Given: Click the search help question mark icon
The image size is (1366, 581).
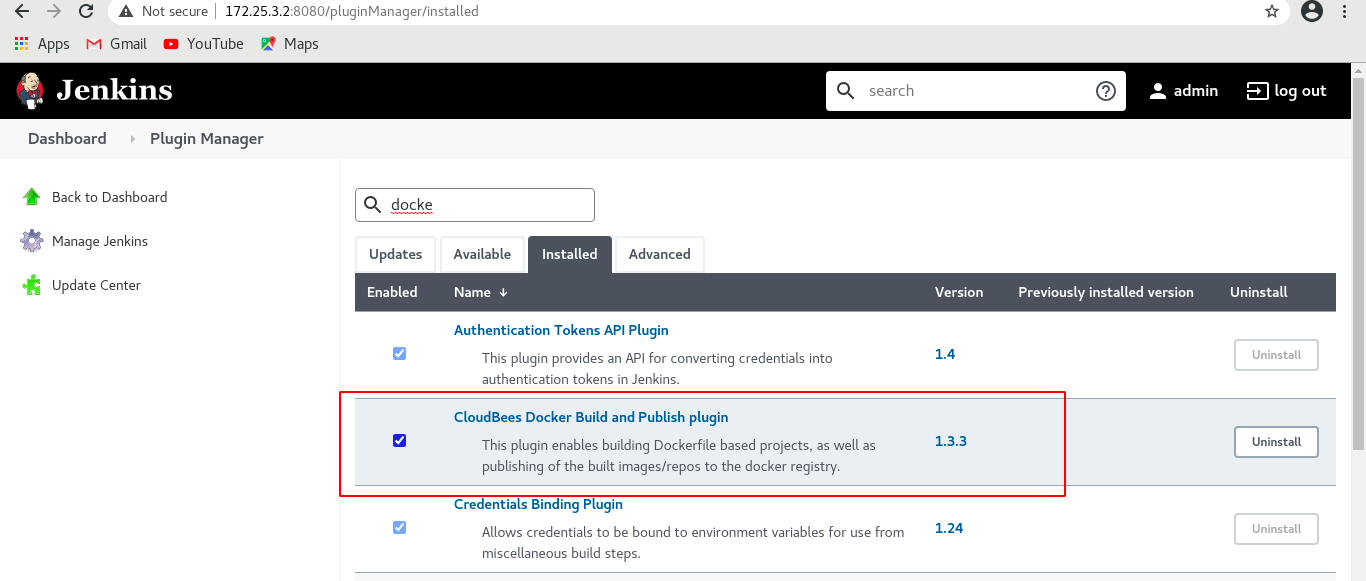Looking at the screenshot, I should click(1105, 91).
